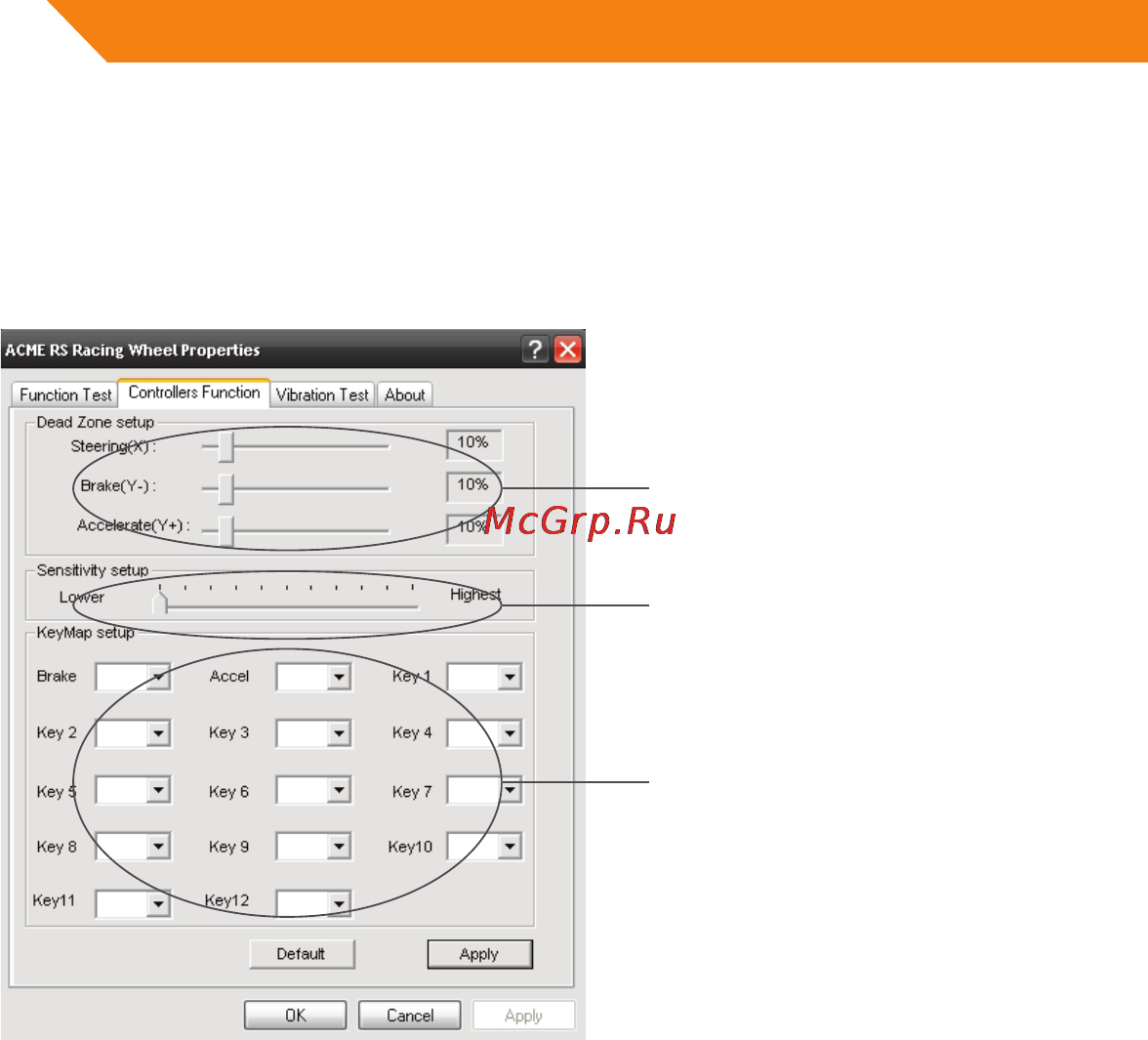1148x1040 pixels.
Task: Open the Key 8 dropdown
Action: tap(158, 846)
